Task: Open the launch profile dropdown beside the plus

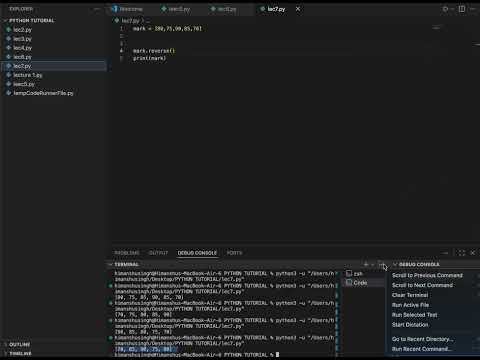Action: pos(372,264)
